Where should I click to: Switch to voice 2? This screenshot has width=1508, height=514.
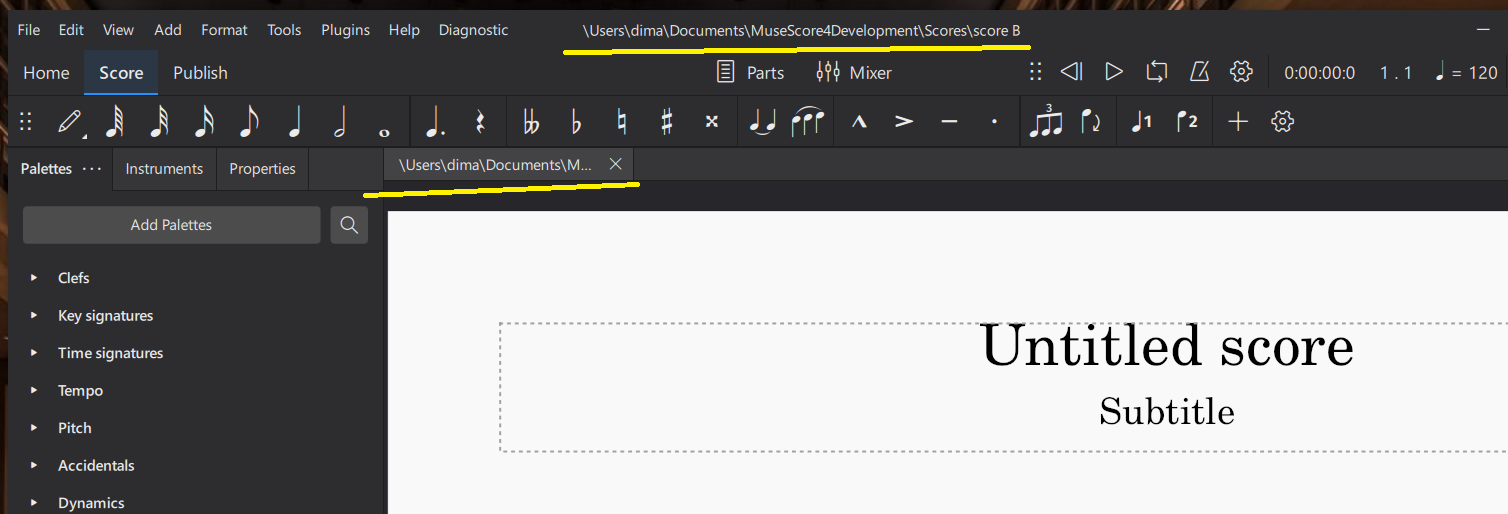pos(1187,122)
